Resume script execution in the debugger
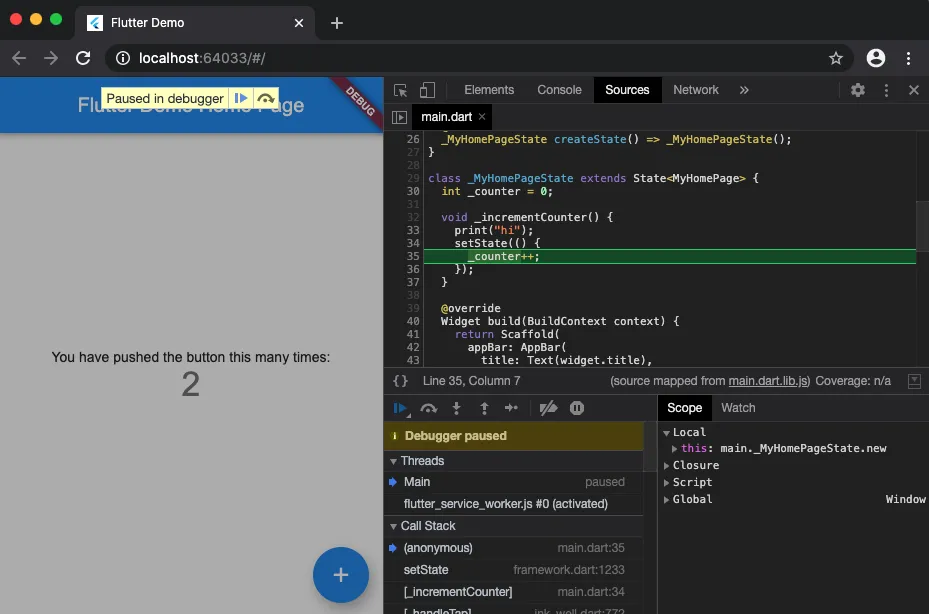 click(401, 408)
